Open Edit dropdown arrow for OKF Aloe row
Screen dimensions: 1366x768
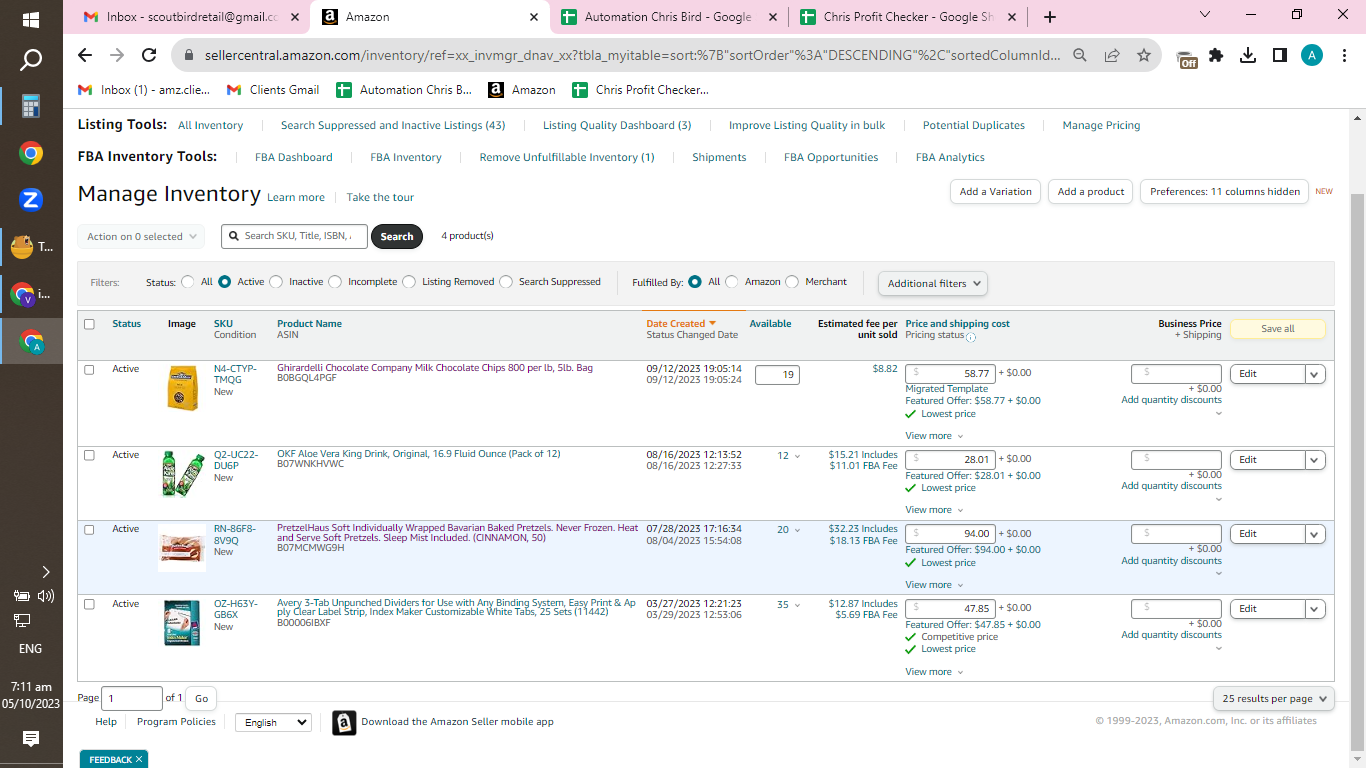(1315, 460)
